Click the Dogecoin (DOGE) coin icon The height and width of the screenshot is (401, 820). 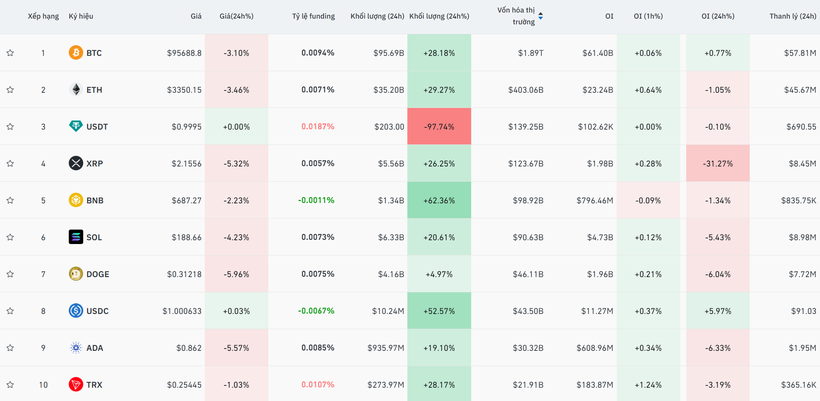(75, 274)
